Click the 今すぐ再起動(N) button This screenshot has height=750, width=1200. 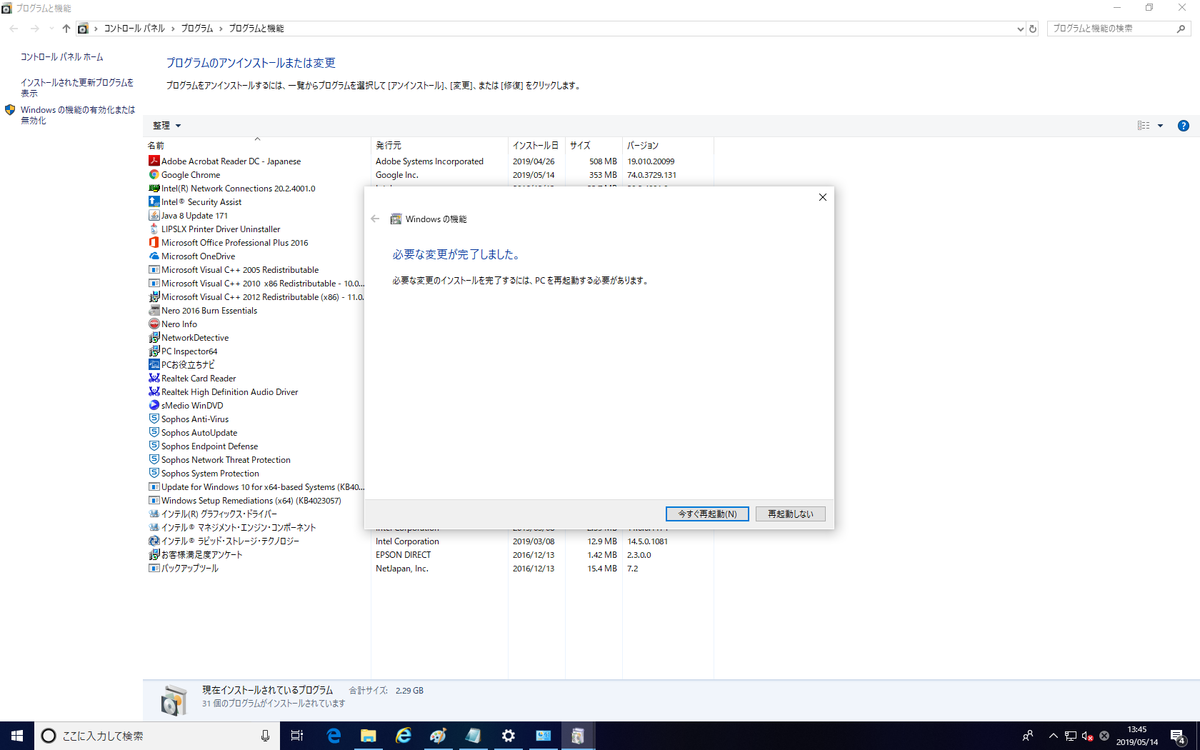coord(707,514)
